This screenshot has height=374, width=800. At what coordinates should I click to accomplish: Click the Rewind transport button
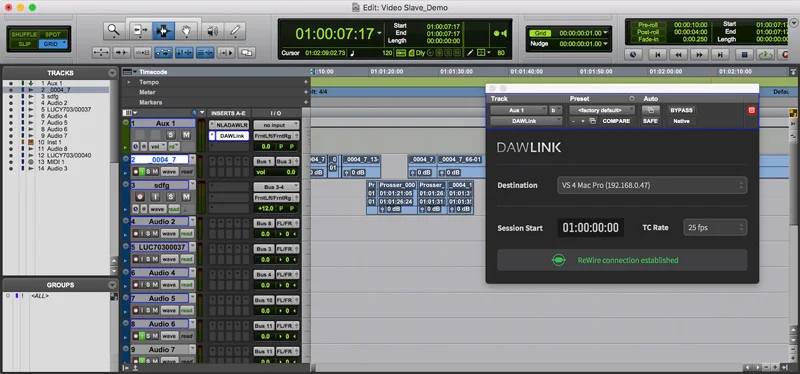(x=679, y=54)
